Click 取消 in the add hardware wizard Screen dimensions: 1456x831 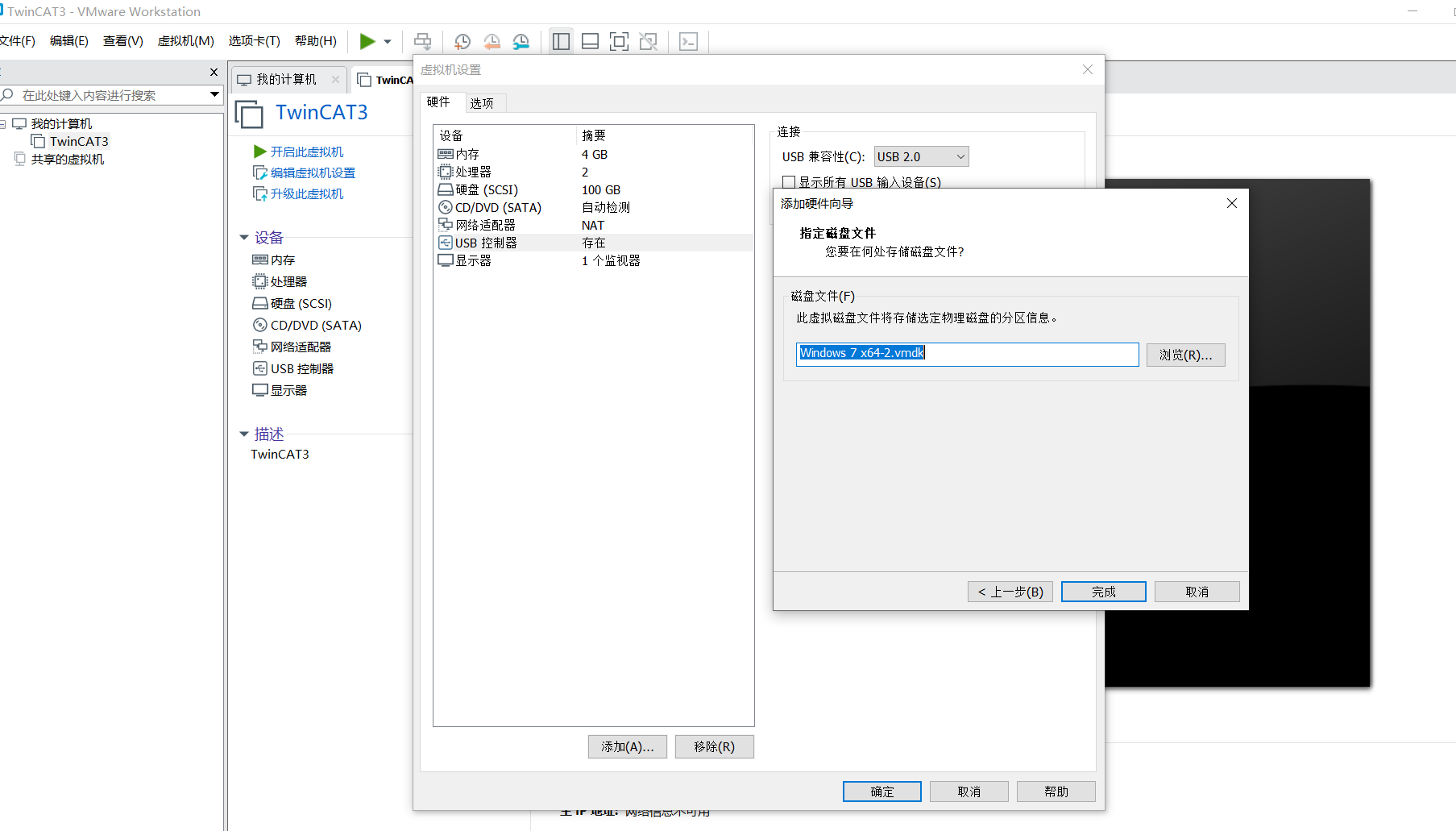click(1197, 592)
